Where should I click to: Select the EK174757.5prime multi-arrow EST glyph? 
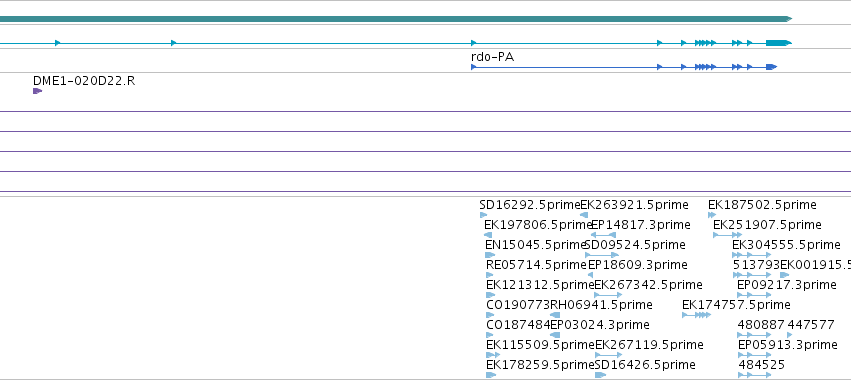tap(696, 315)
